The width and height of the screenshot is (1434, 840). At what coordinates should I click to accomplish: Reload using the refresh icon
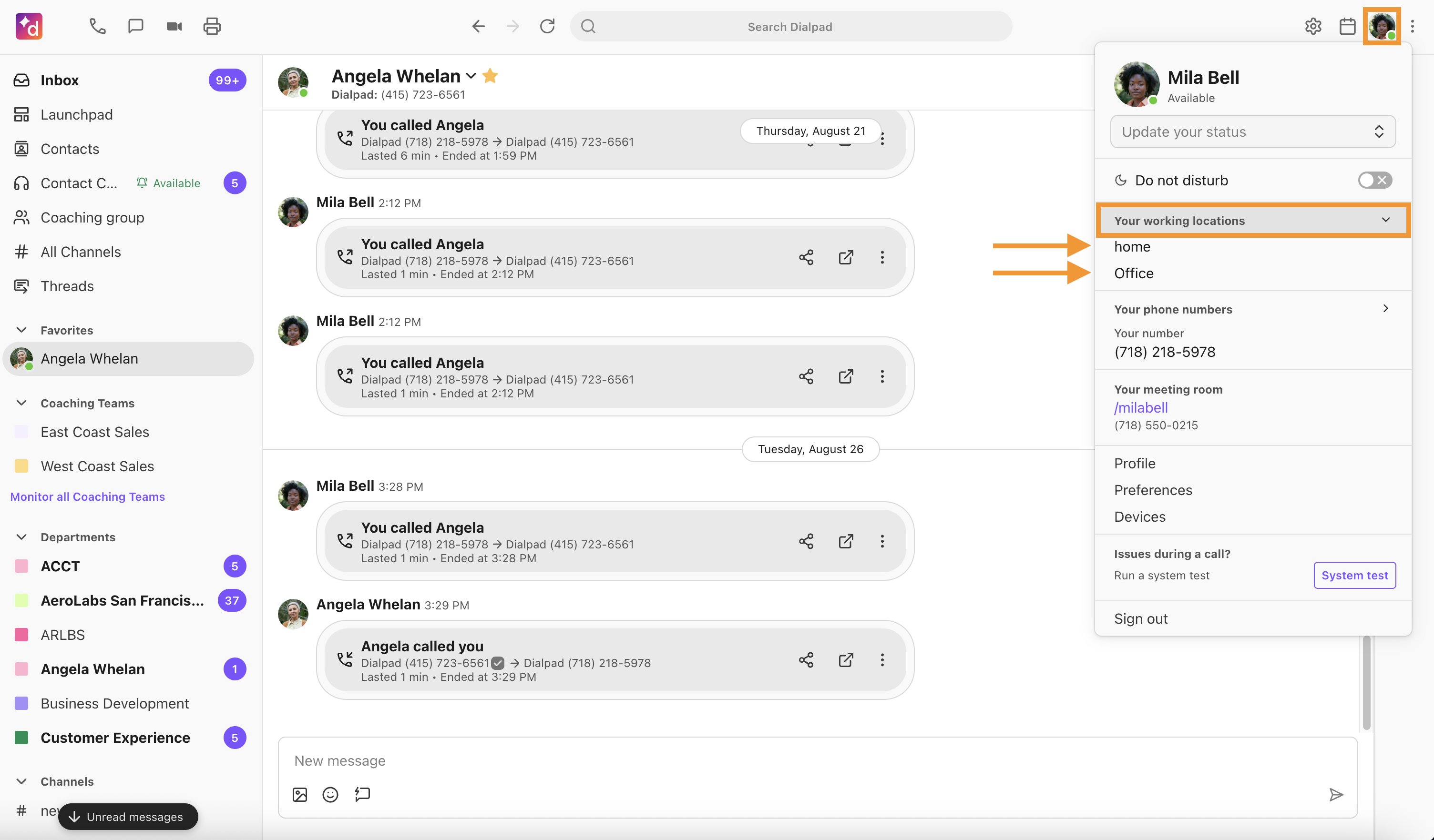[x=547, y=26]
